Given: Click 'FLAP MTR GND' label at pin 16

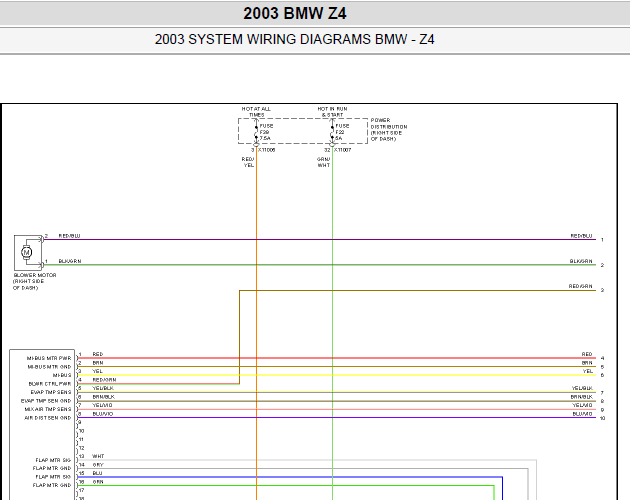Looking at the screenshot, I should pos(52,485).
